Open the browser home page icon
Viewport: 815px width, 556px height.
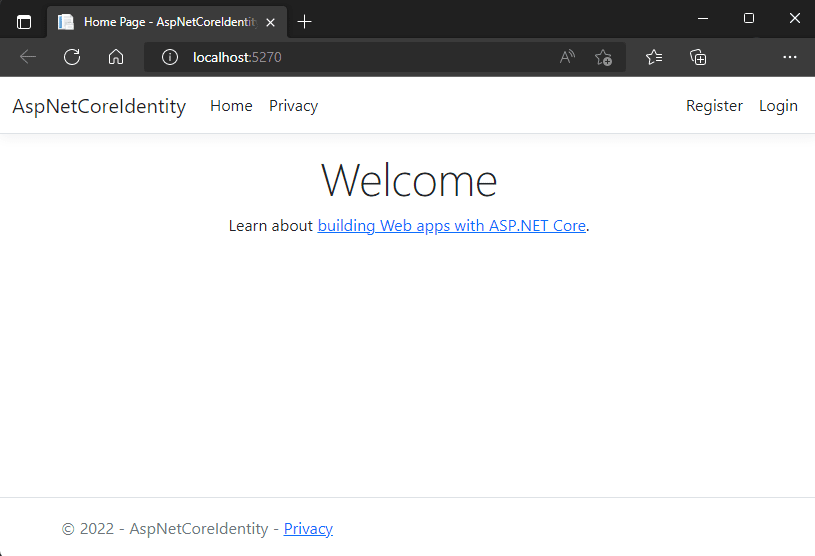[116, 57]
